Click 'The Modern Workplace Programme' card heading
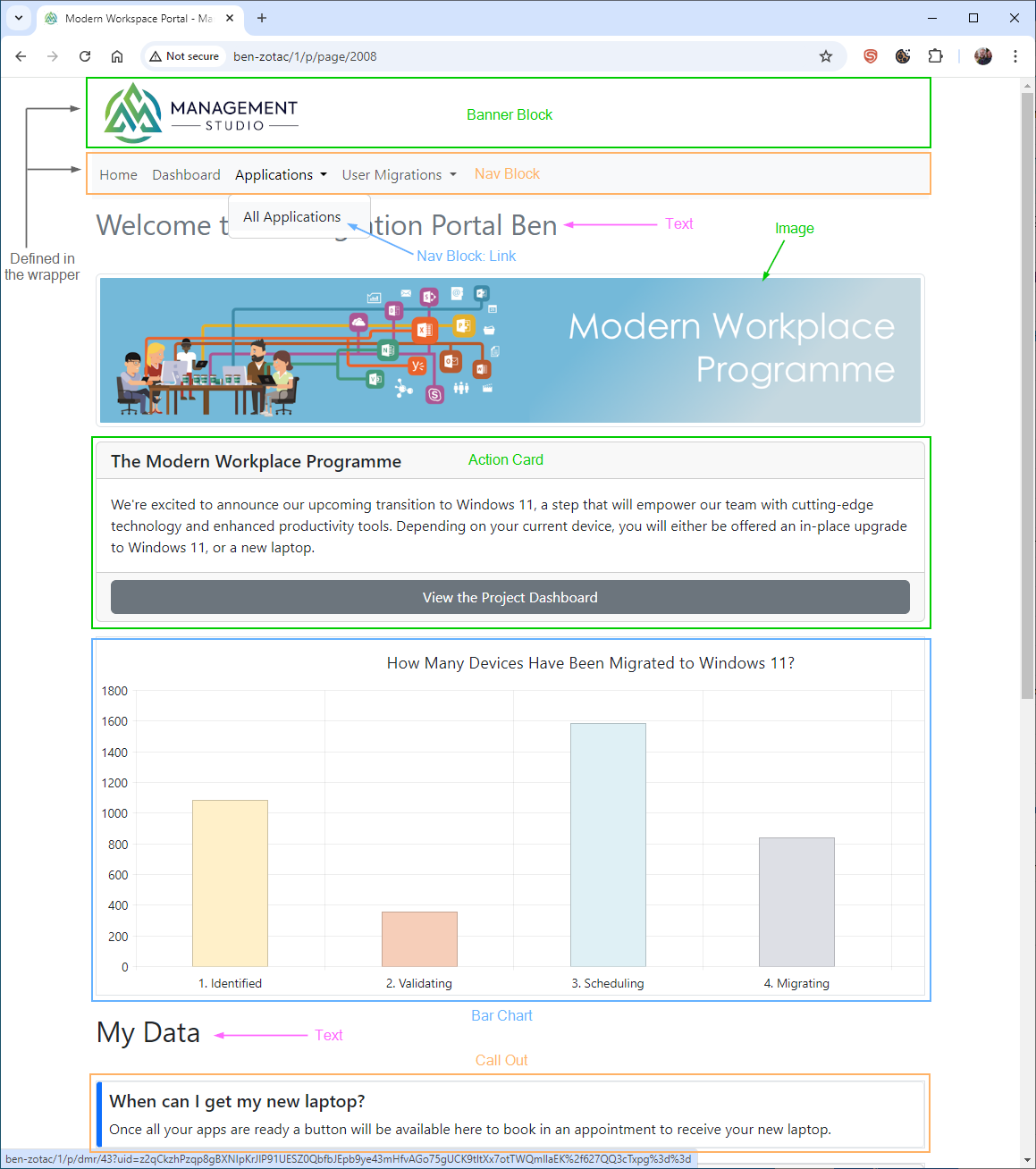This screenshot has height=1169, width=1036. [256, 461]
